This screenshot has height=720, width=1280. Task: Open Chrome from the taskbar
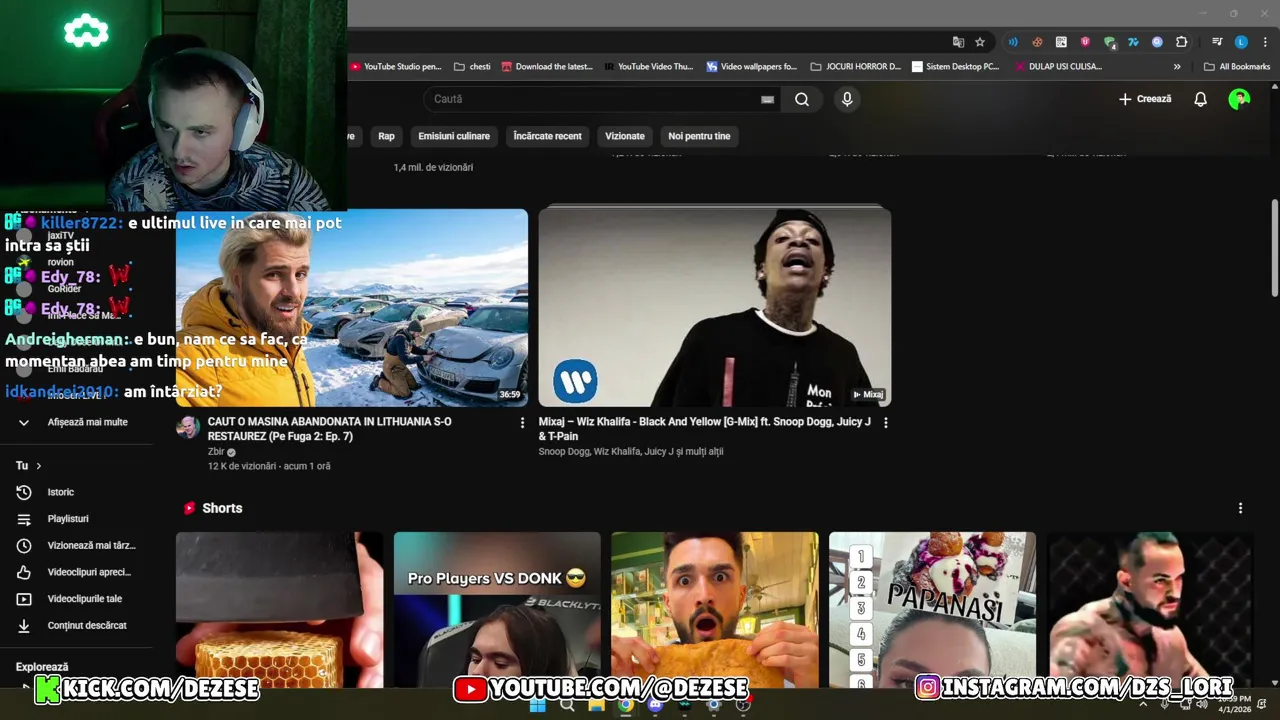[x=625, y=705]
